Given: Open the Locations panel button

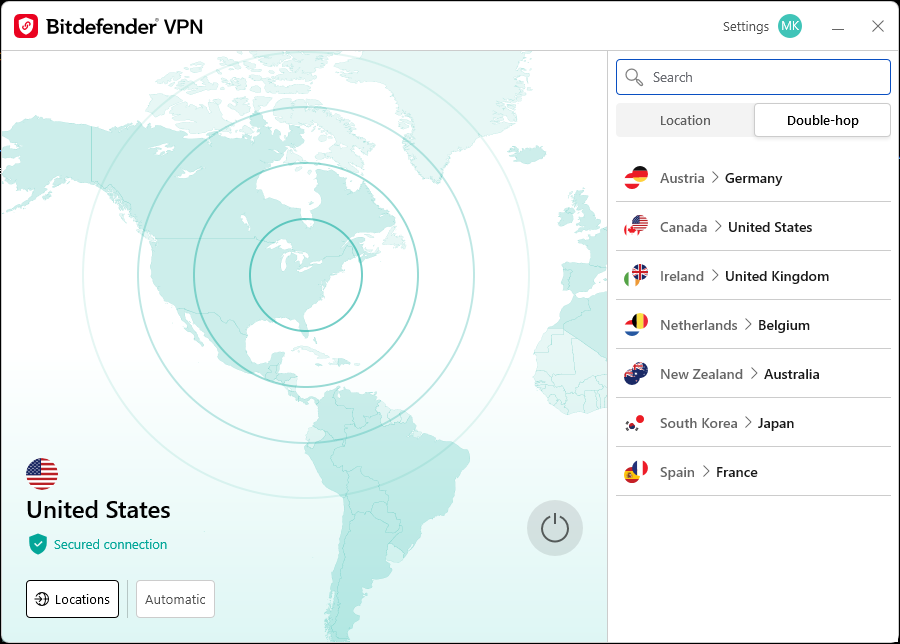Looking at the screenshot, I should pyautogui.click(x=72, y=599).
